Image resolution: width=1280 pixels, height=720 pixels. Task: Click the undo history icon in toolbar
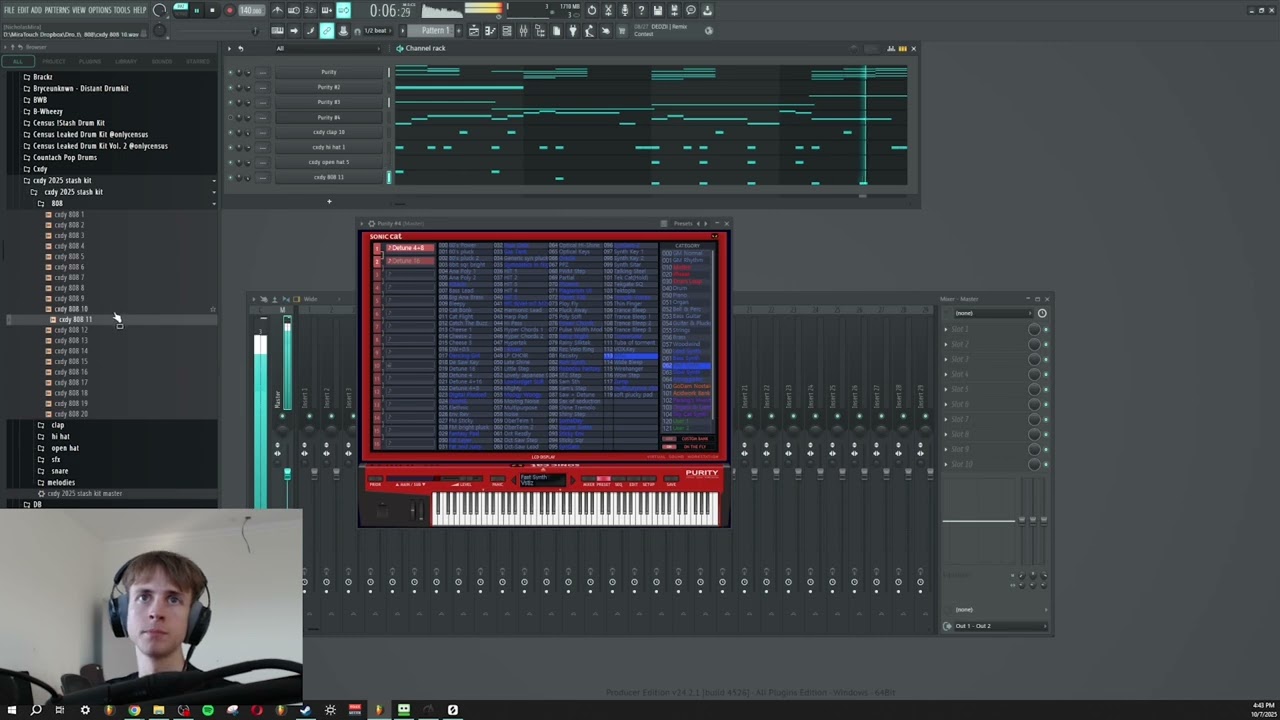(x=592, y=10)
